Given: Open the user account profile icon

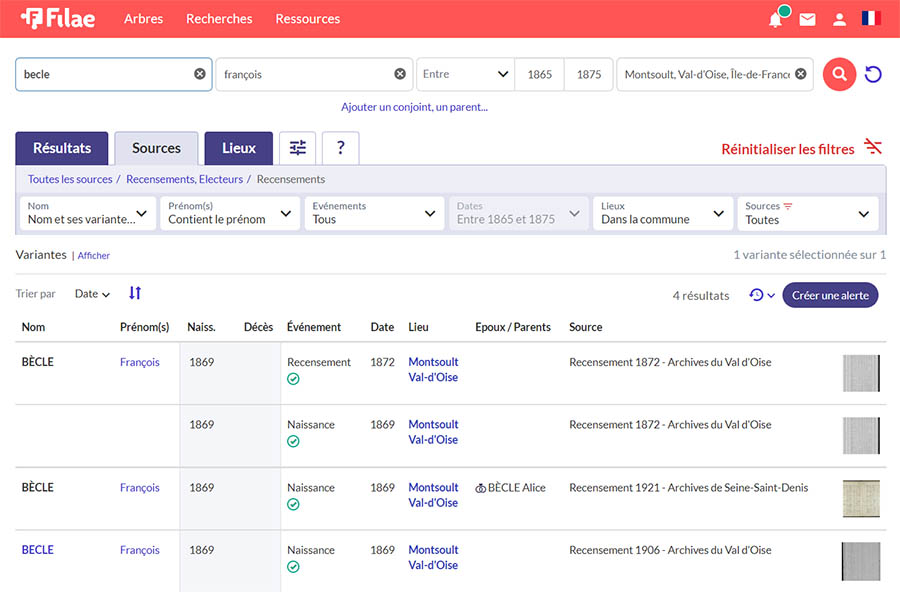Looking at the screenshot, I should 840,19.
